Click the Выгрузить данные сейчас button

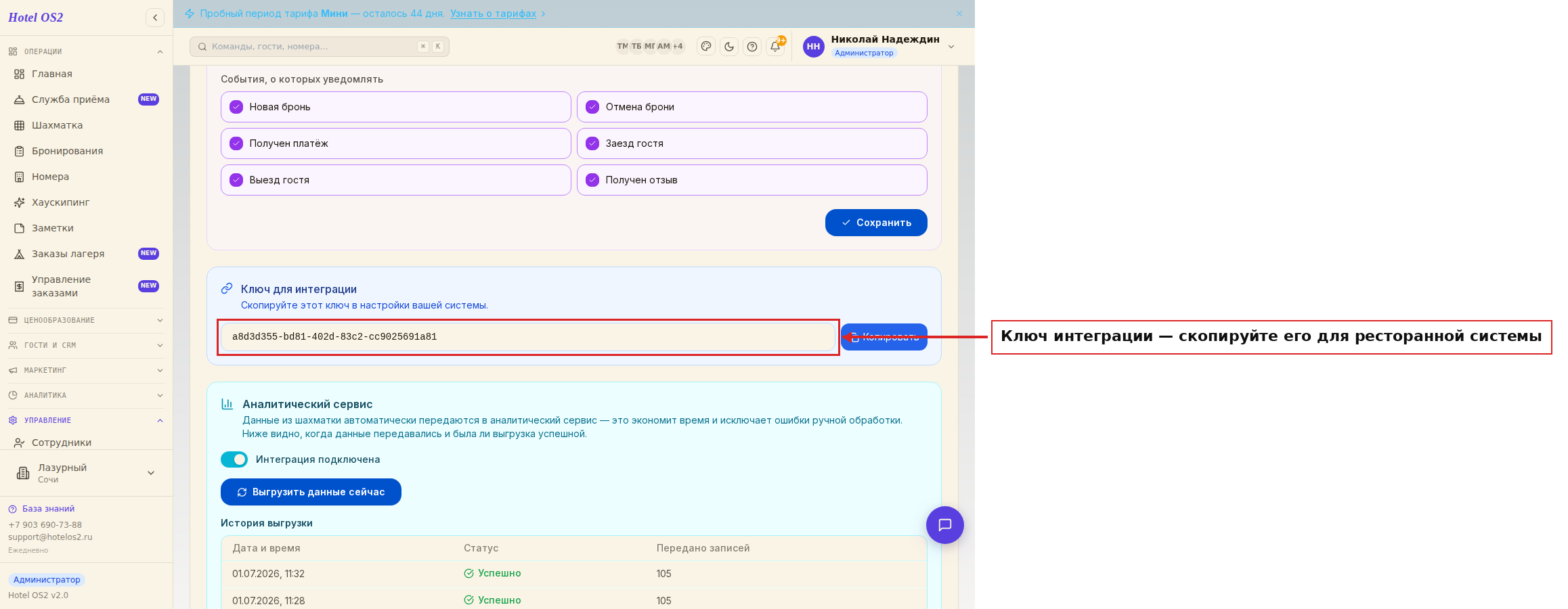(311, 492)
